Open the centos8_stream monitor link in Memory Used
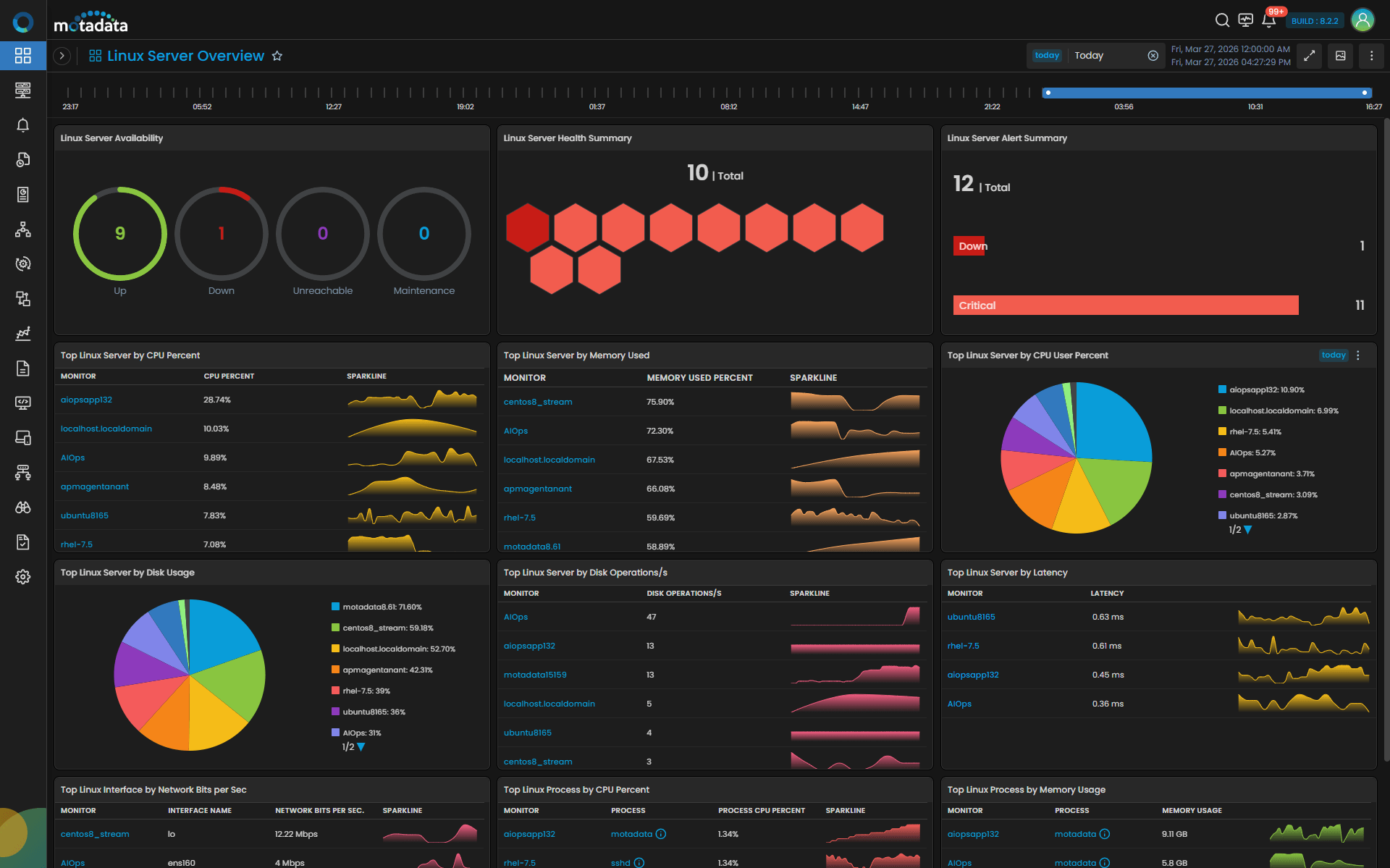This screenshot has width=1390, height=868. (537, 402)
